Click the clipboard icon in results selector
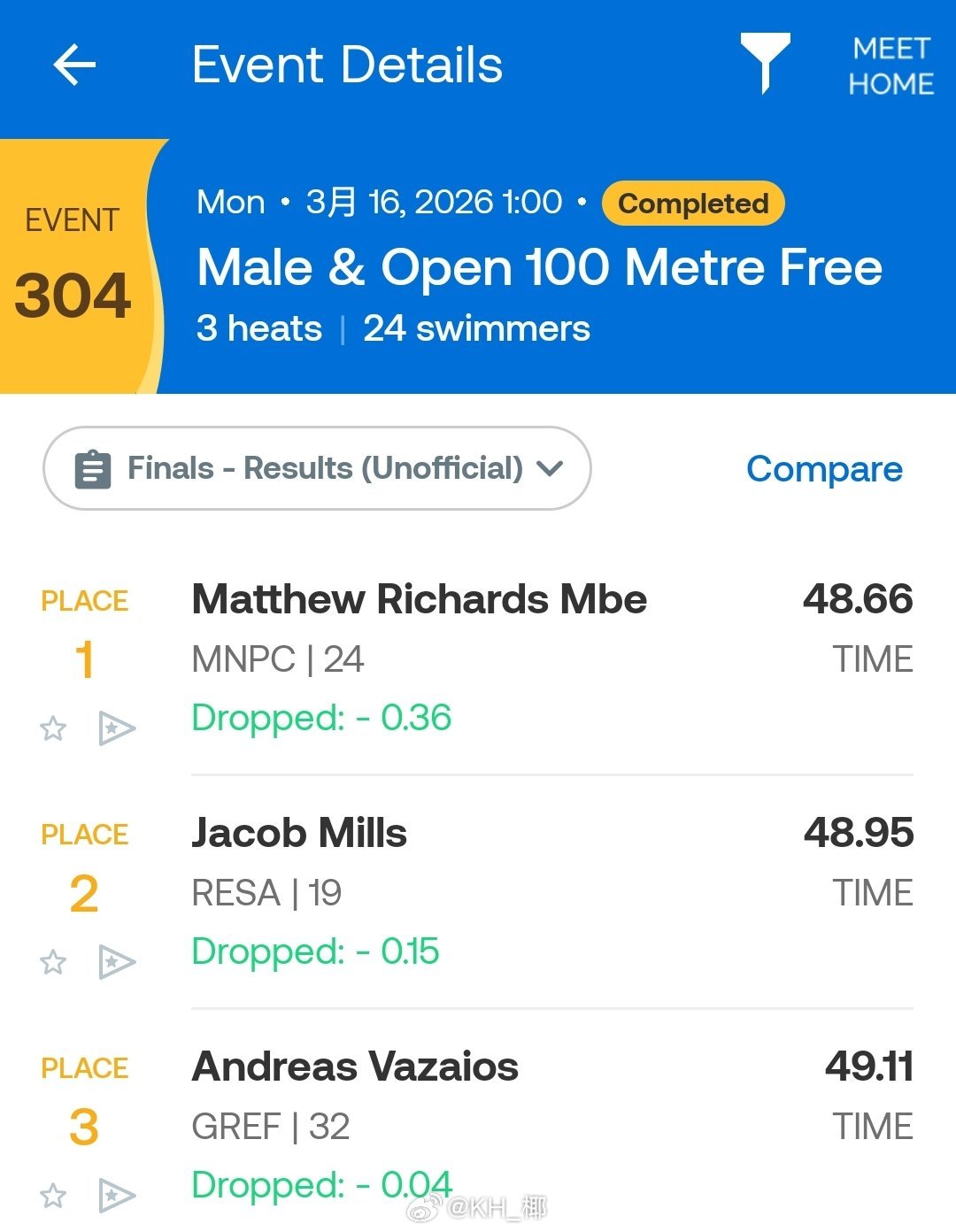The image size is (956, 1232). pyautogui.click(x=93, y=469)
